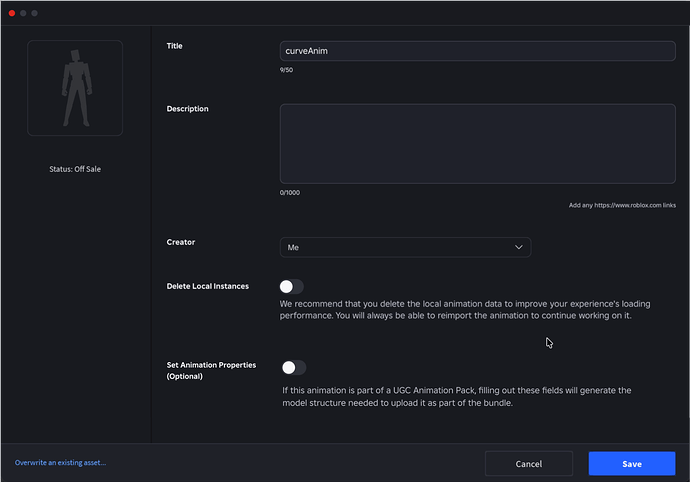Click the Title field label

coord(174,46)
